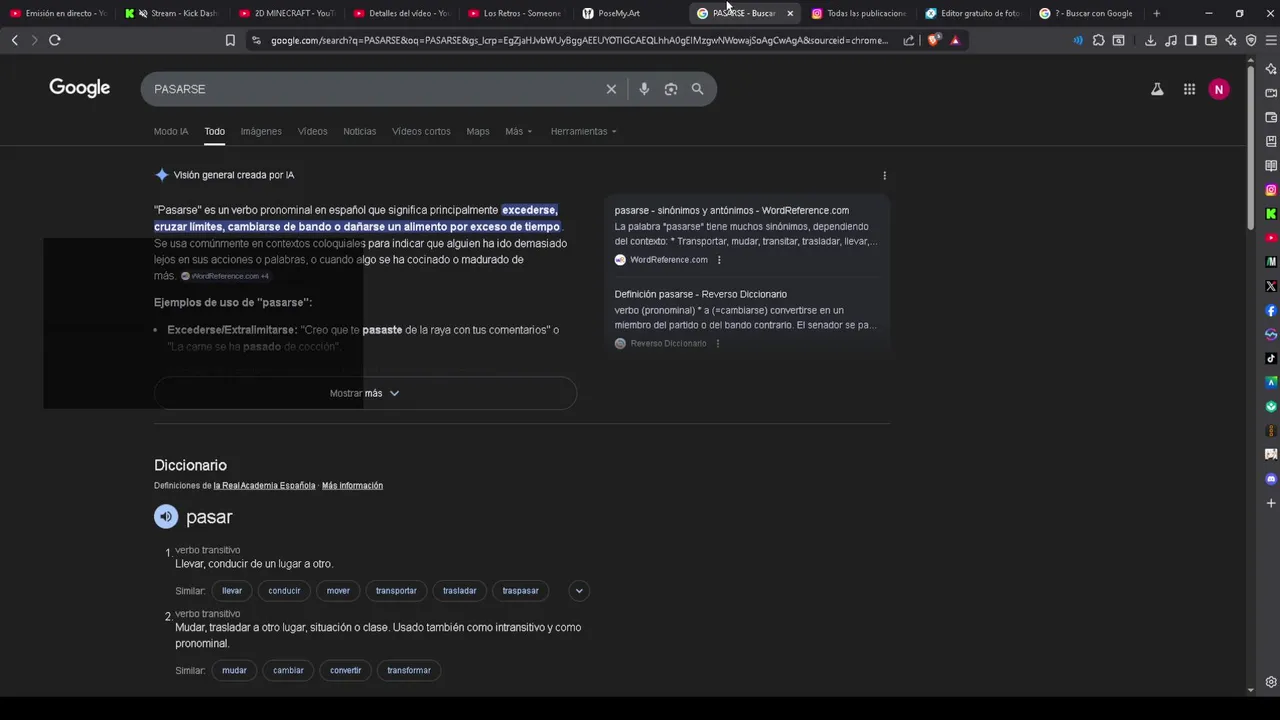Open the extensions puzzle icon
Viewport: 1280px width, 720px height.
(1099, 40)
